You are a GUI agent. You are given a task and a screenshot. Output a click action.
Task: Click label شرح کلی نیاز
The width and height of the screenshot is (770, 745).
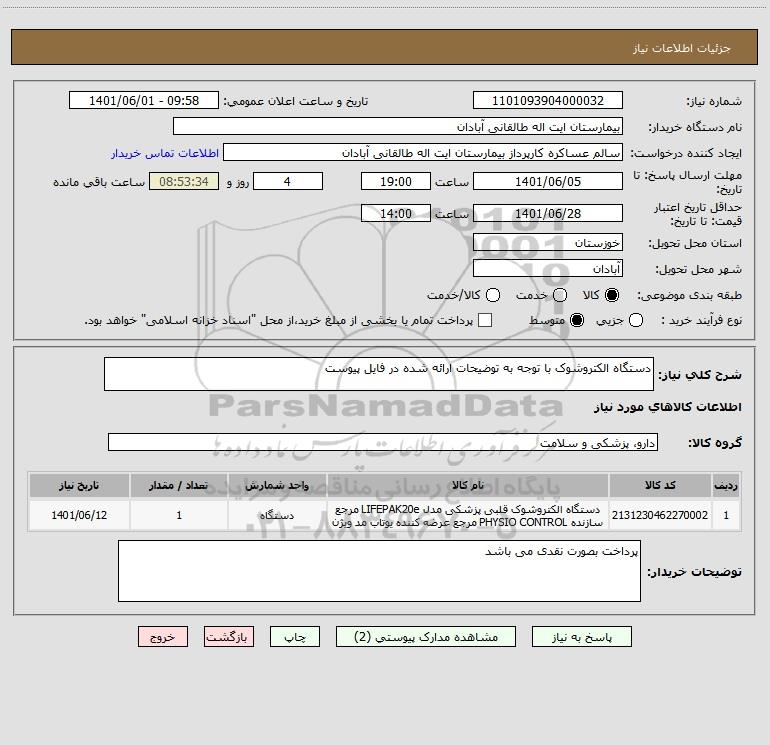click(700, 375)
